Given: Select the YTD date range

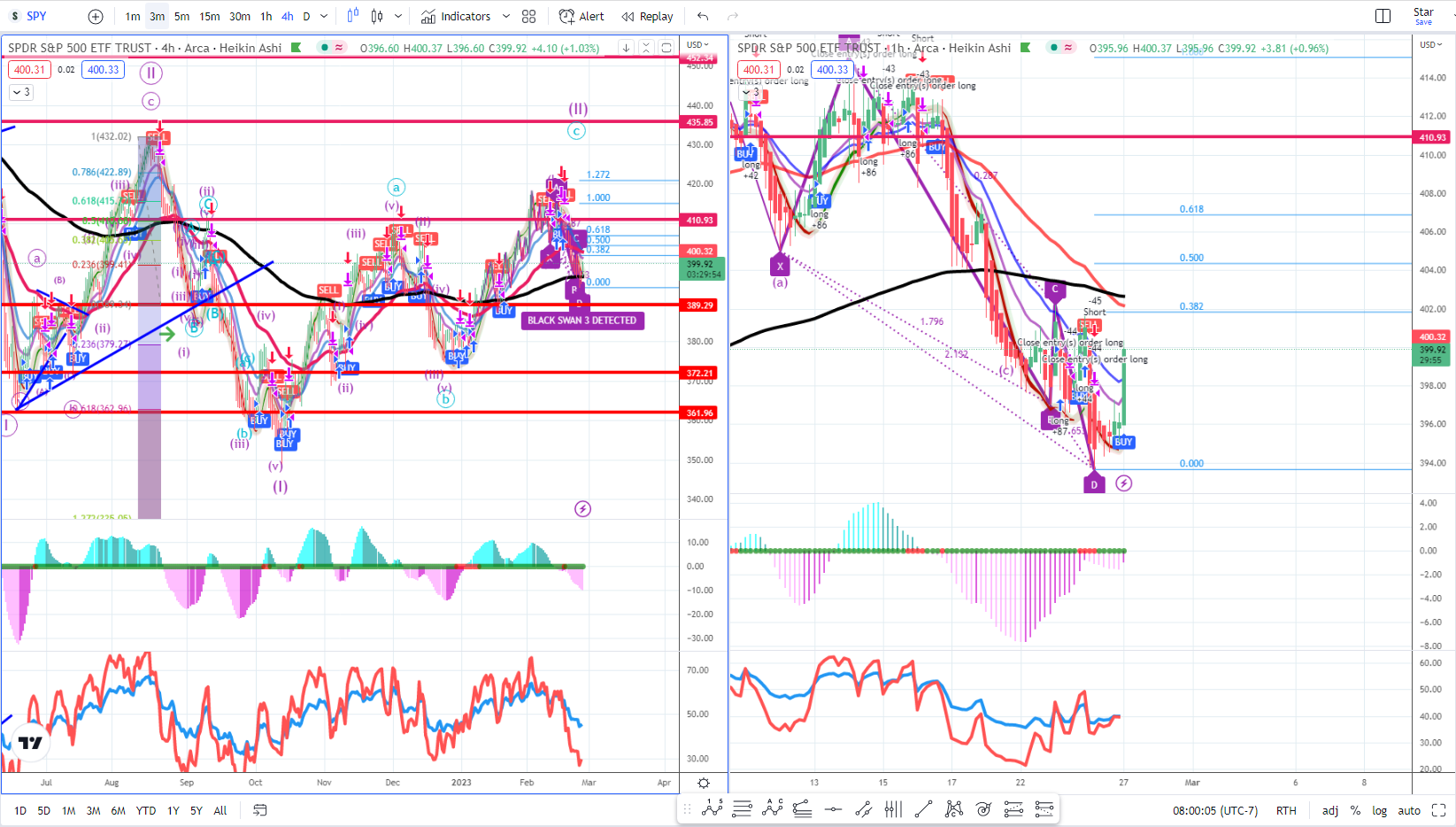Looking at the screenshot, I should tap(146, 810).
